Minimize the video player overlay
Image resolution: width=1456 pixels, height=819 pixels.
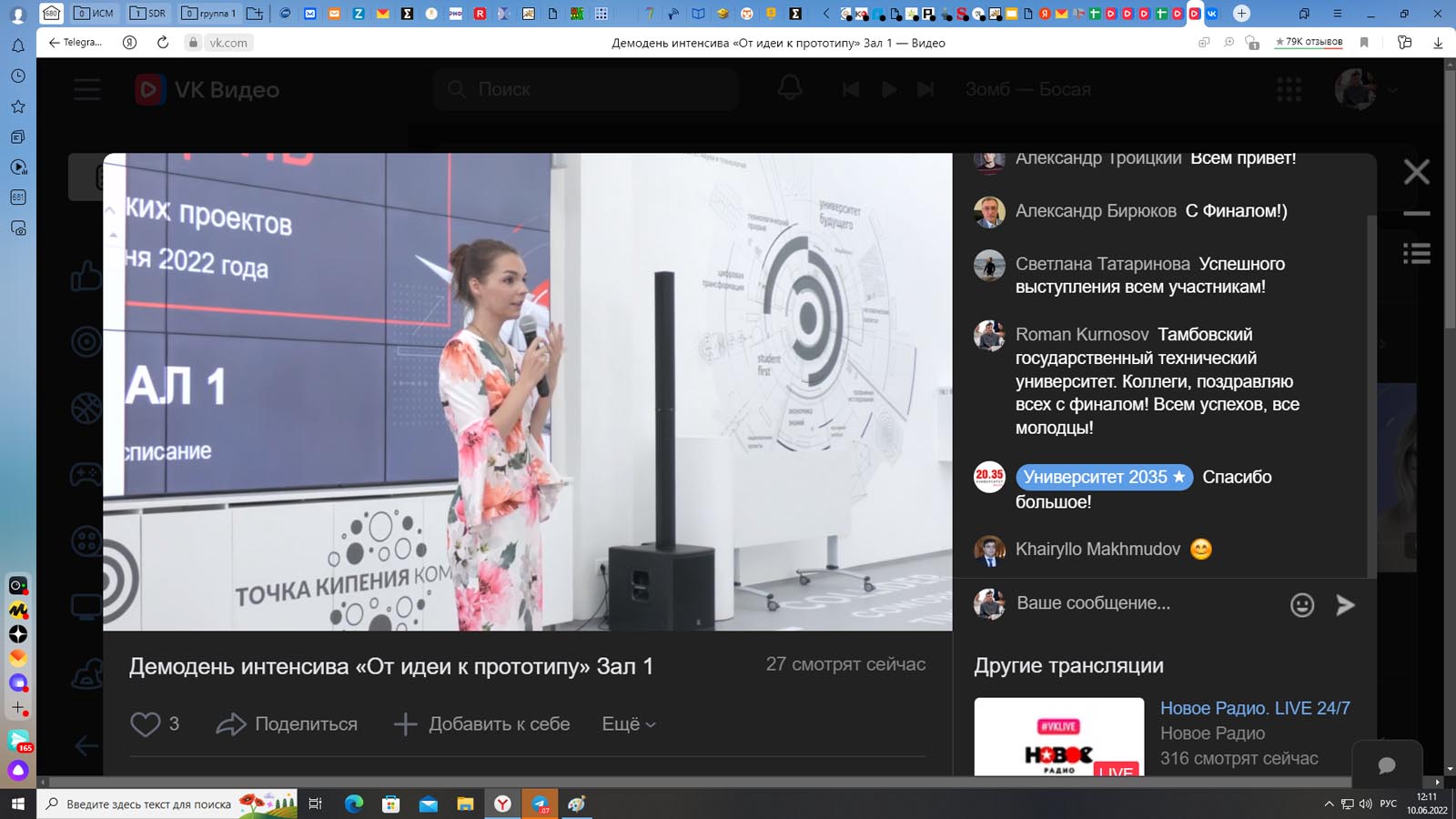pos(1416,214)
